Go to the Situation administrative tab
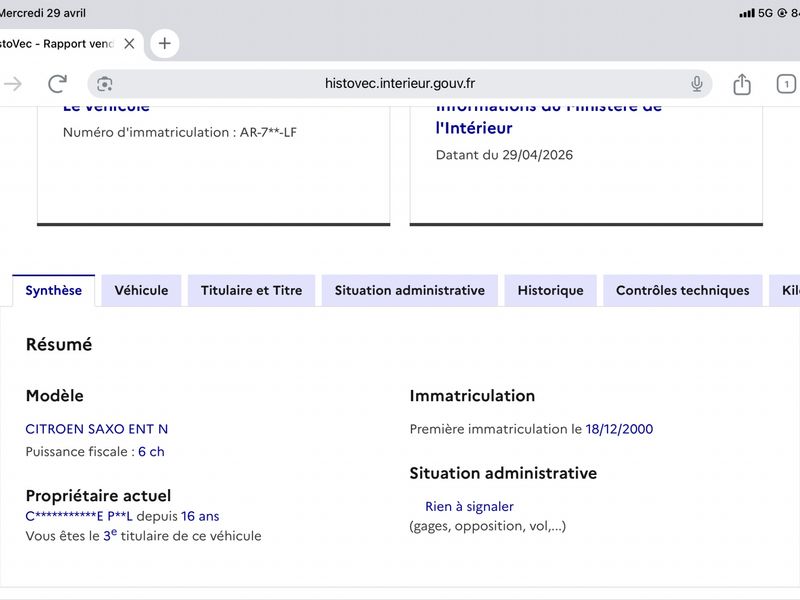 [410, 290]
